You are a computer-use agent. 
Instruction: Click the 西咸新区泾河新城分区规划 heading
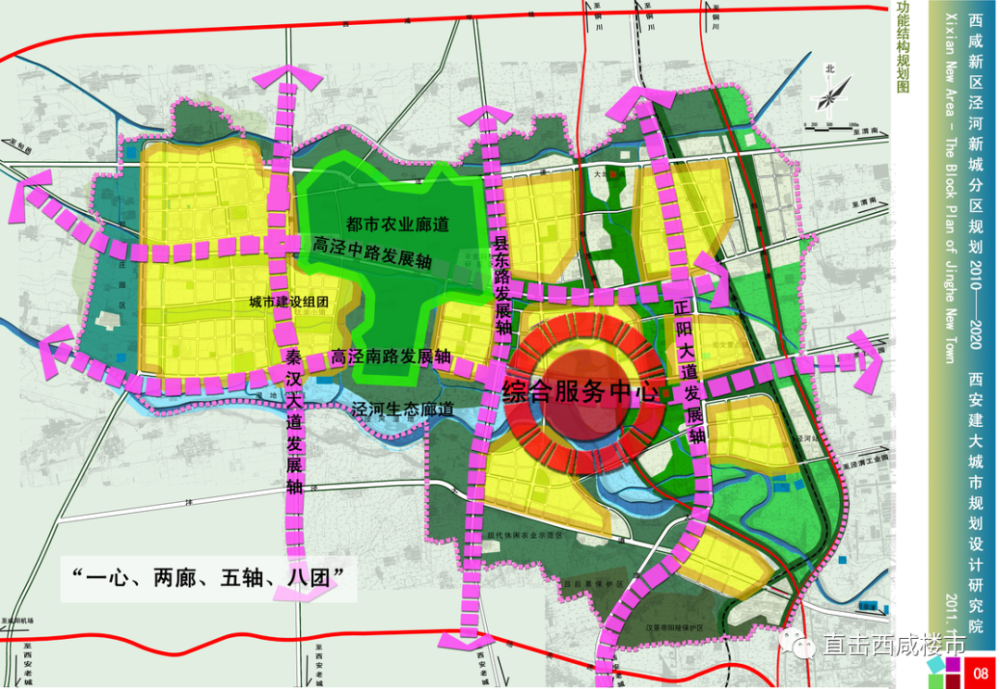(x=976, y=132)
